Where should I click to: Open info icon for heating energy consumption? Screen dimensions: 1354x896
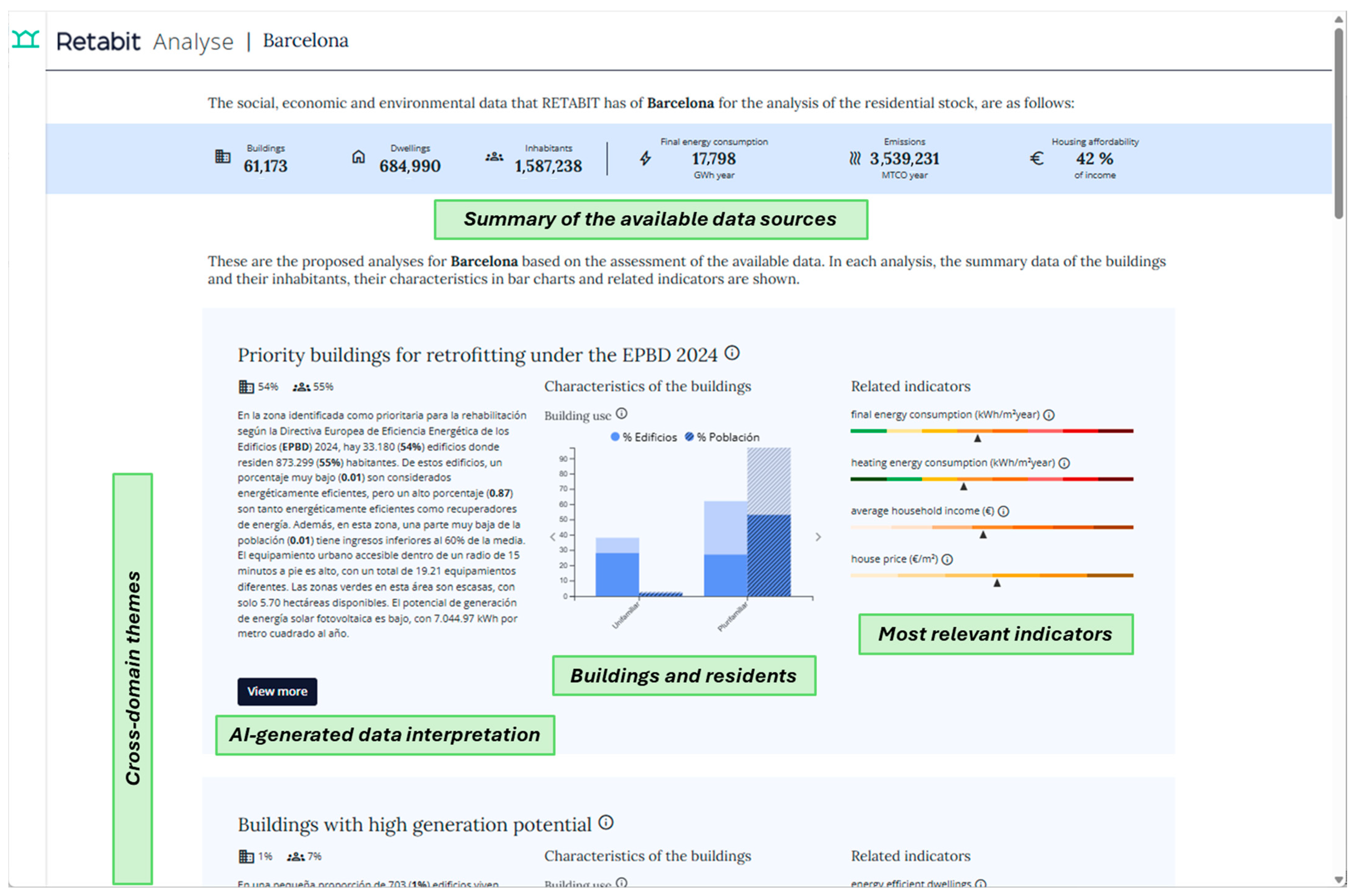point(1064,463)
